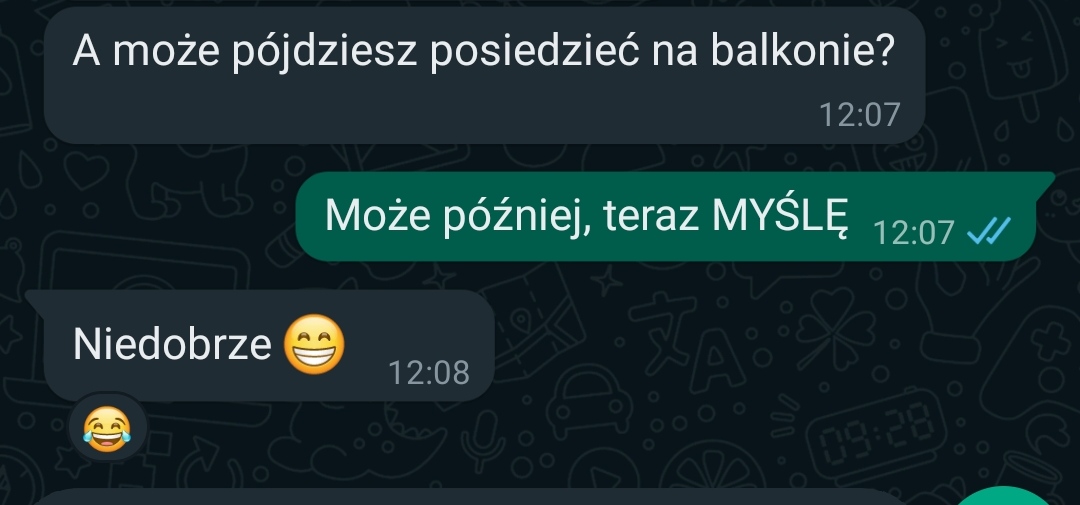This screenshot has height=505, width=1080.
Task: Tap the laughing-tears reaction under Niedobrze message
Action: click(x=107, y=428)
